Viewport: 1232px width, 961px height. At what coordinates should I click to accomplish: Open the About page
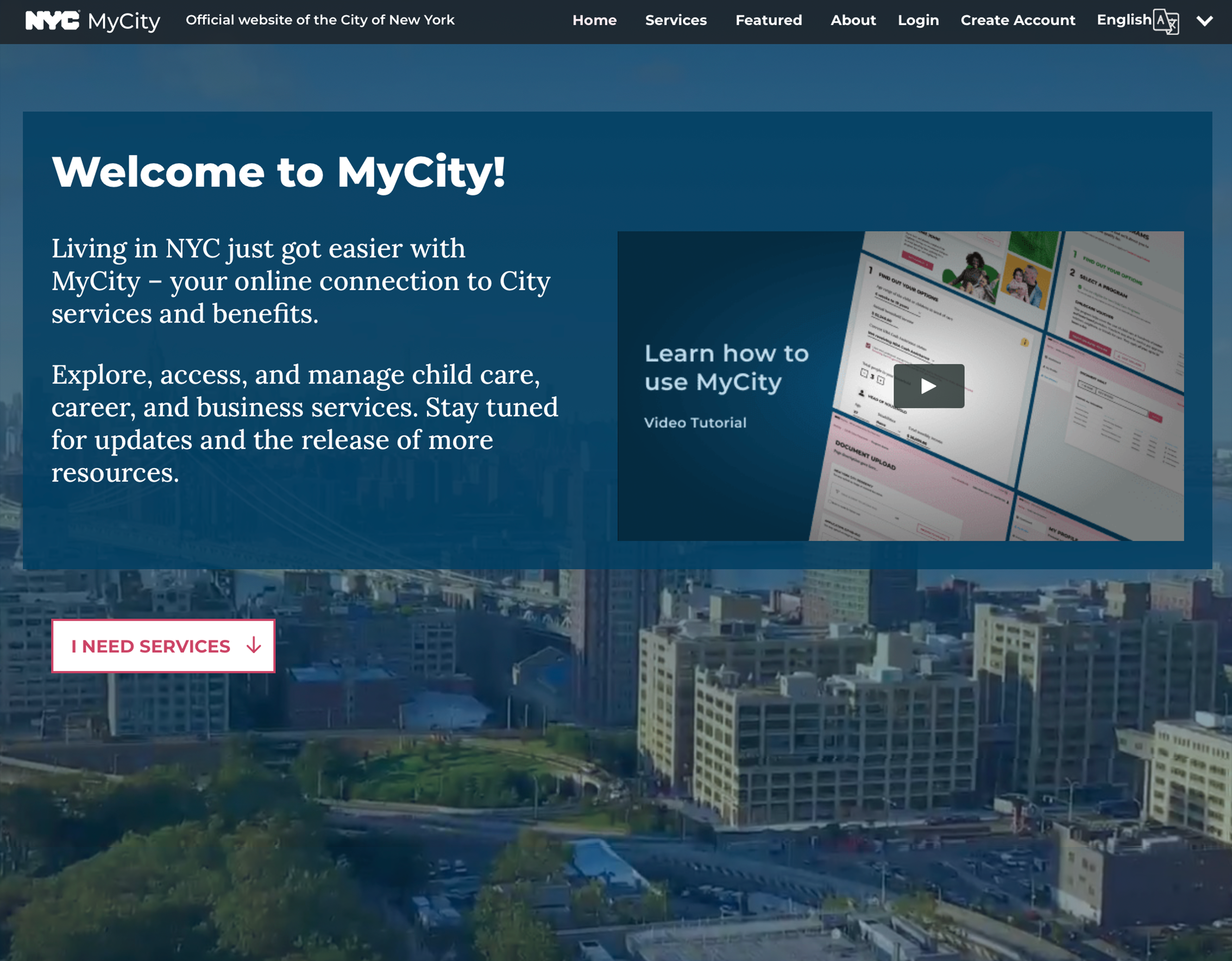(853, 20)
